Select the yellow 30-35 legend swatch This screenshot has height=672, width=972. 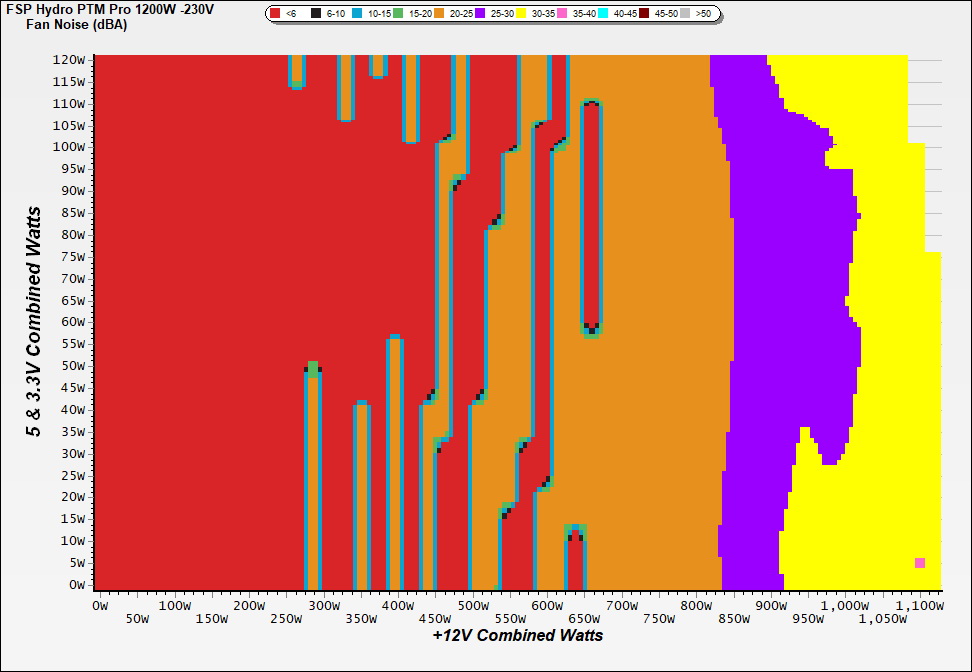[522, 14]
